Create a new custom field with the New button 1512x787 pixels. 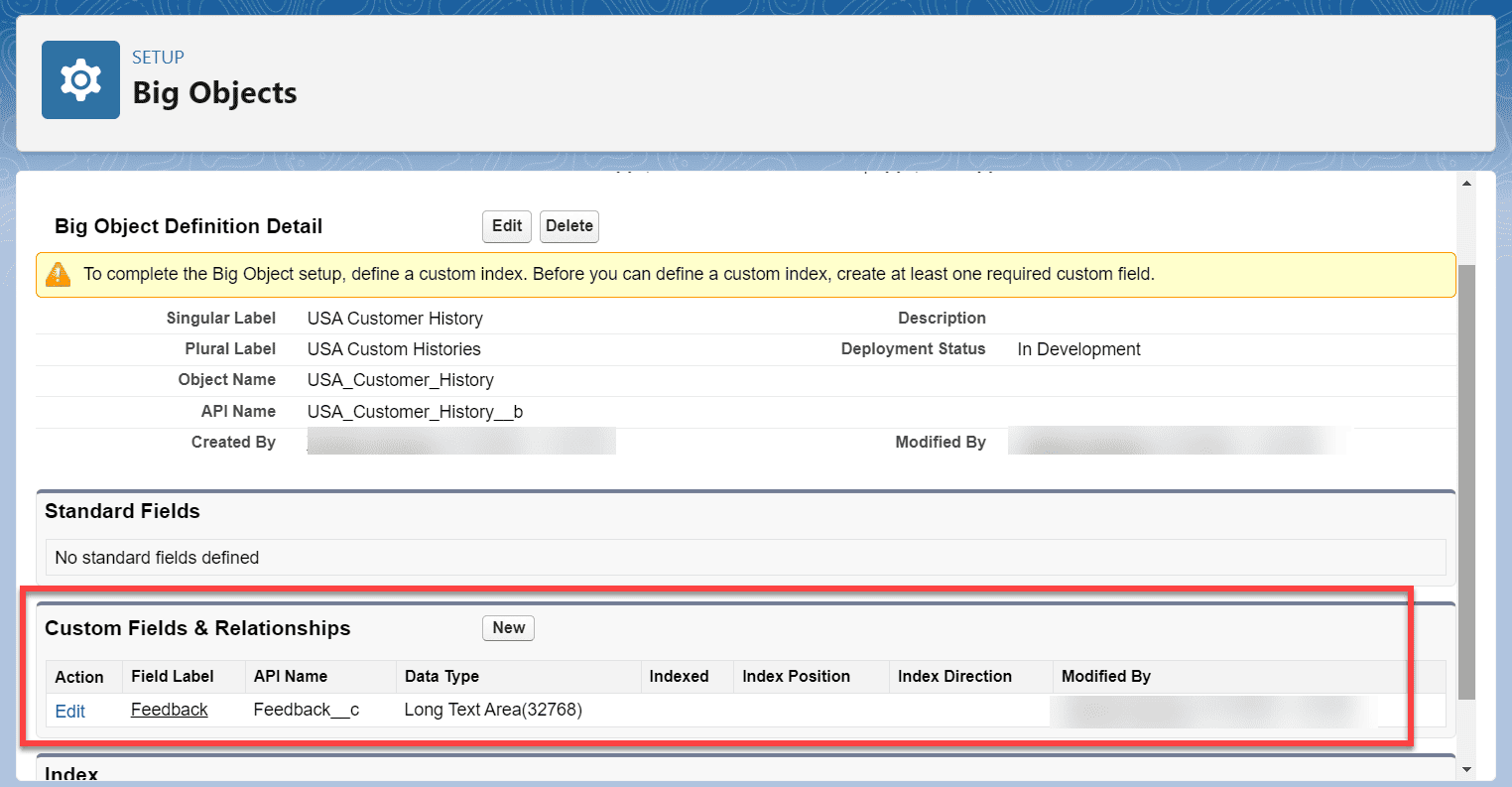[508, 627]
